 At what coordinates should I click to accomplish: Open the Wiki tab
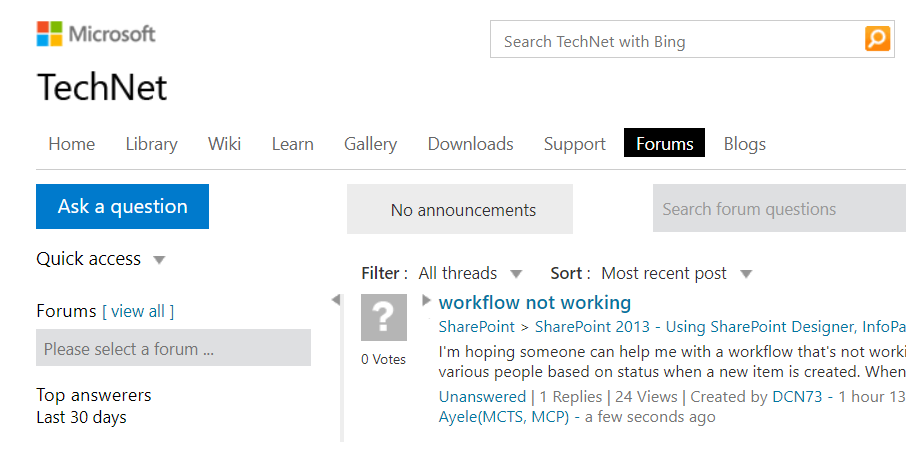pos(224,143)
